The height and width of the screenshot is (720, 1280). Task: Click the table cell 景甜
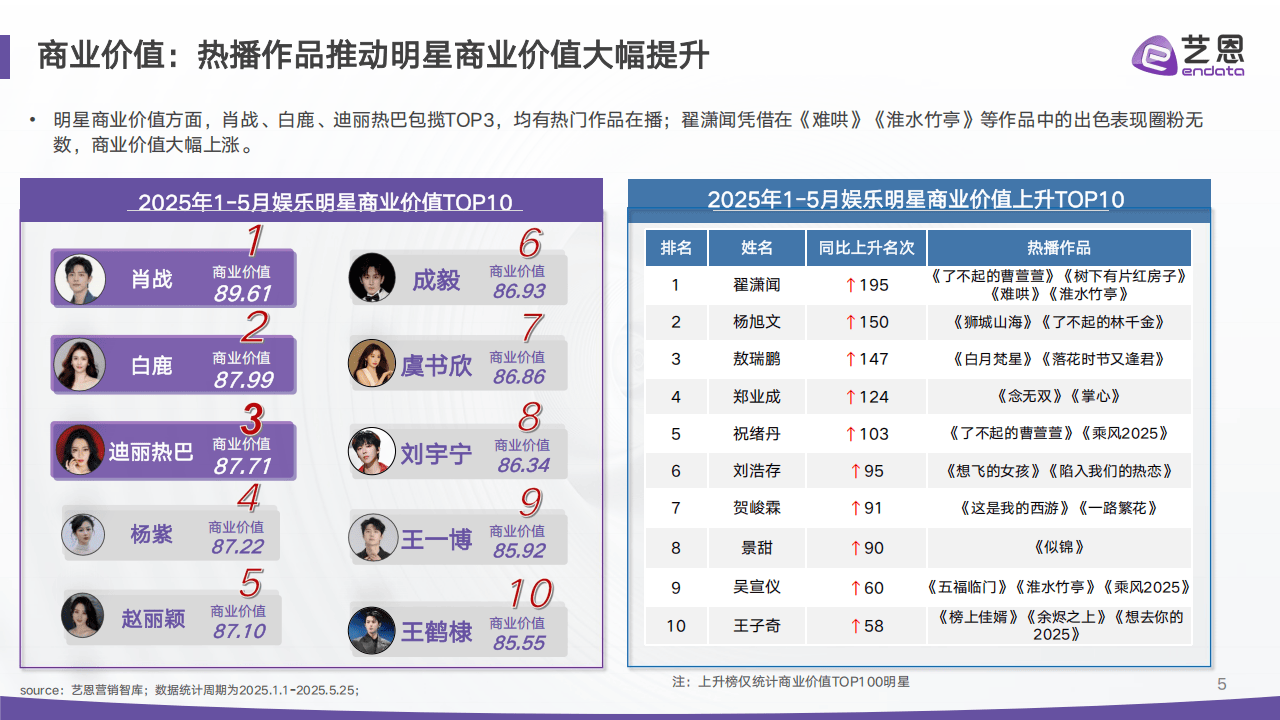click(757, 547)
